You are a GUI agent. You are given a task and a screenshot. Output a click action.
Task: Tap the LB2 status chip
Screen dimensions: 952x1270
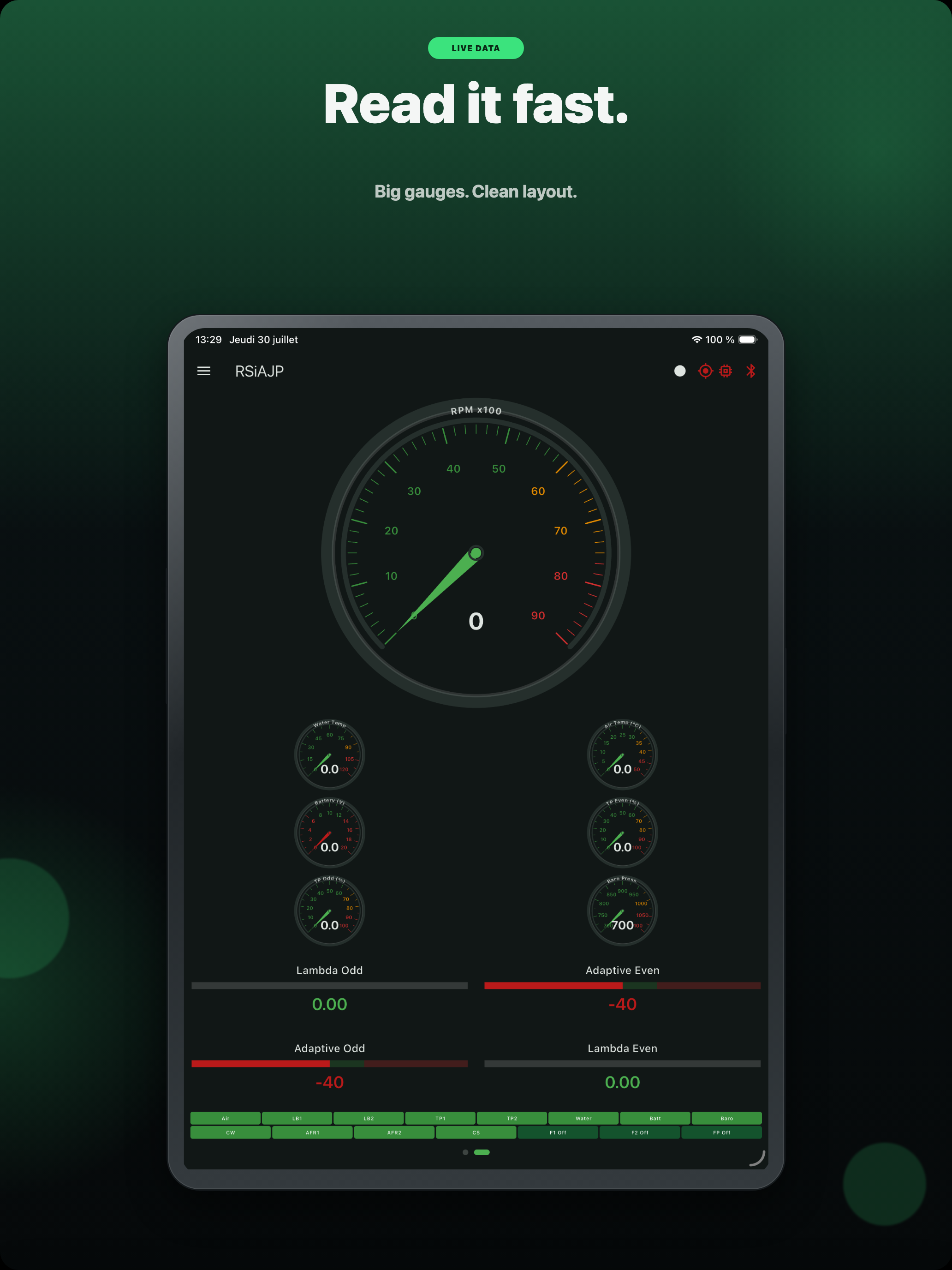[369, 1118]
